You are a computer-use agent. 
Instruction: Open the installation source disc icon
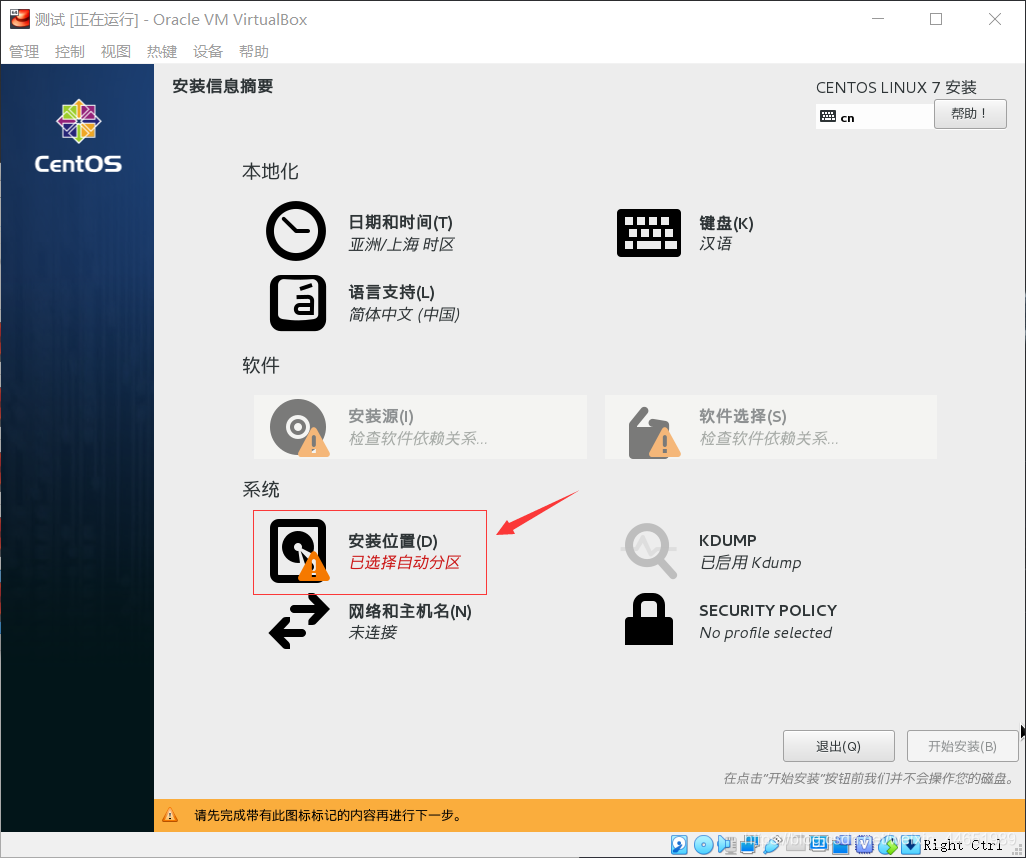click(299, 427)
